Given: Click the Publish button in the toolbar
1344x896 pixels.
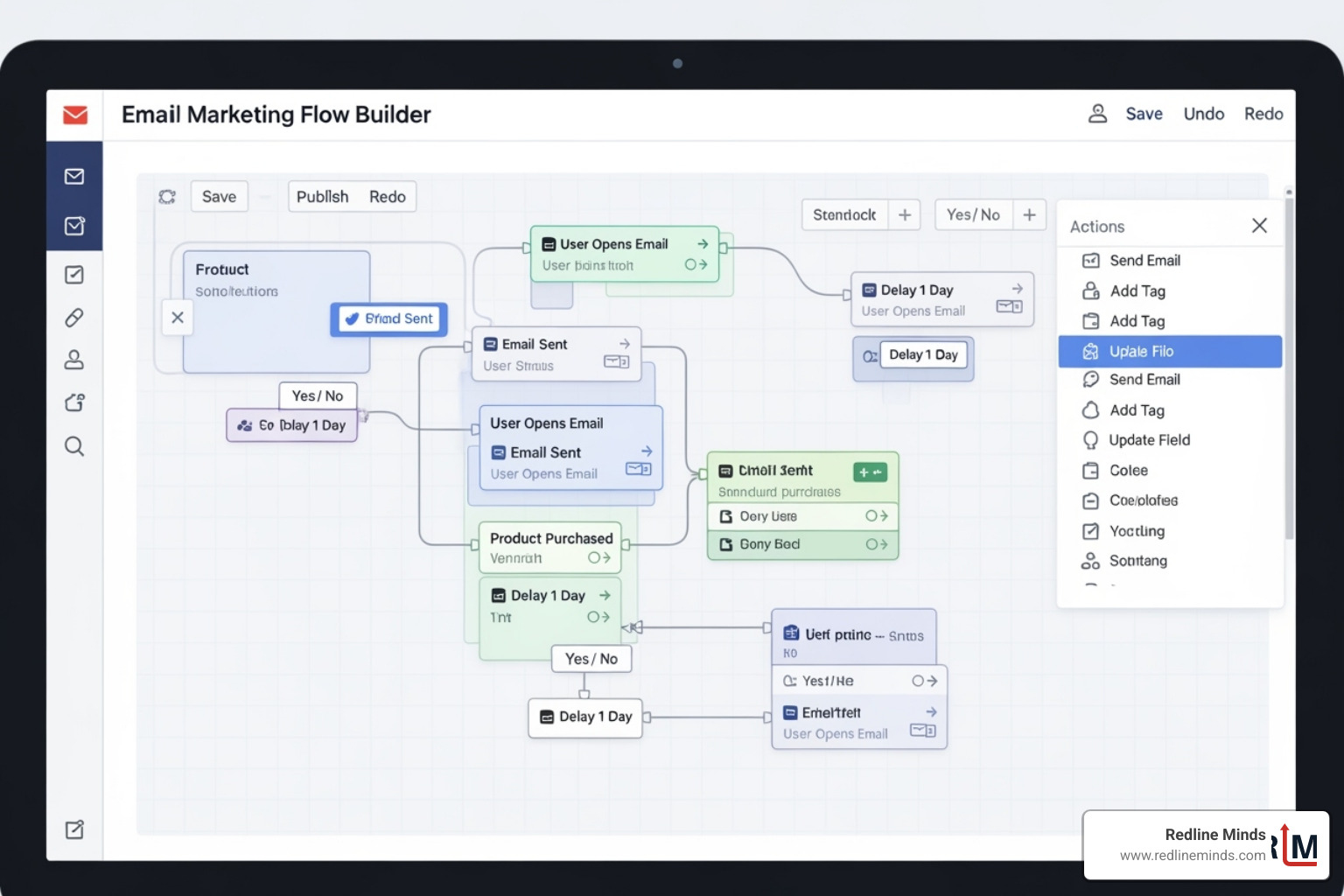Looking at the screenshot, I should click(322, 196).
